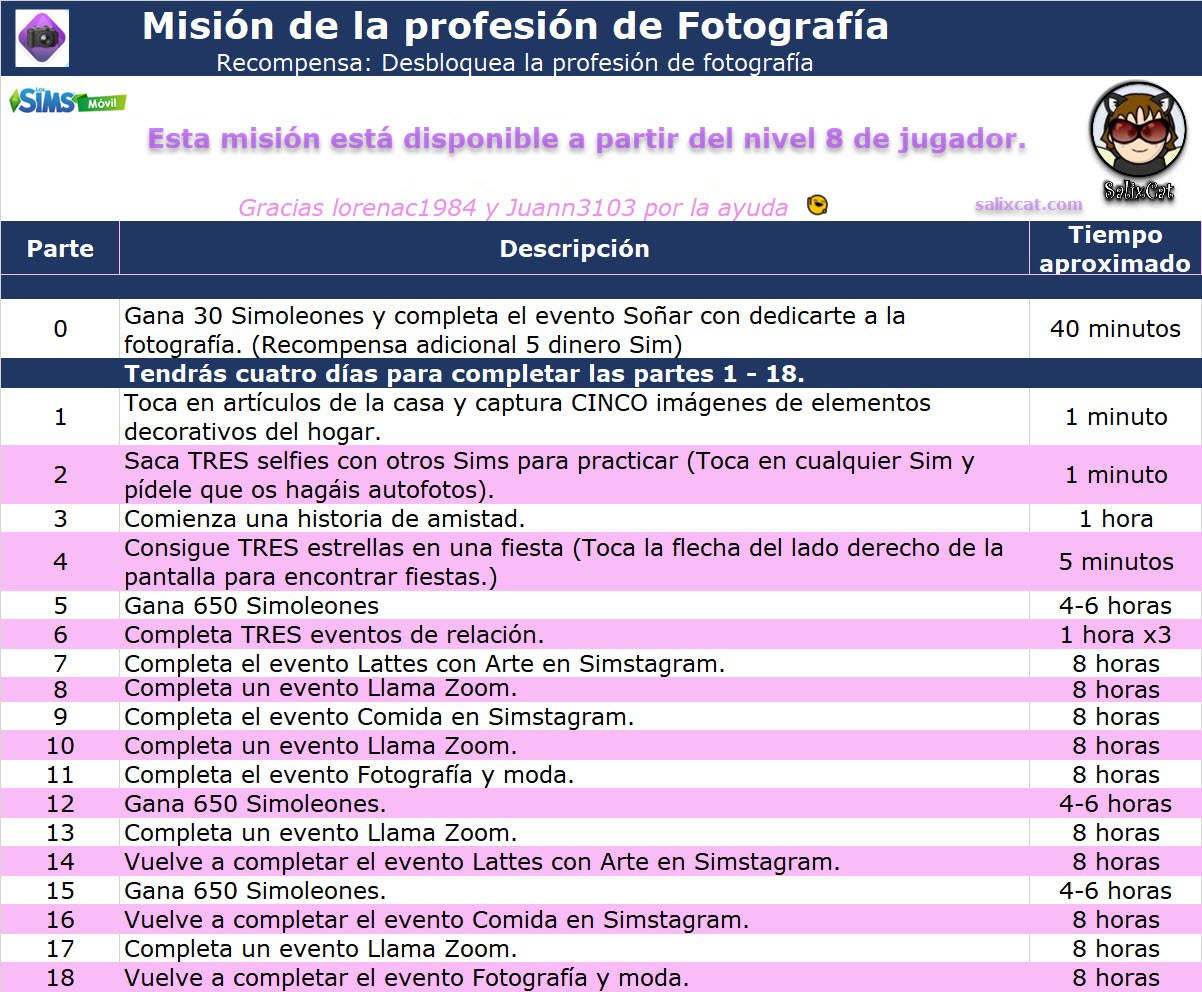Screen dimensions: 1202x992
Task: Select 'Comienza una historia de amistad' text
Action: click(325, 519)
